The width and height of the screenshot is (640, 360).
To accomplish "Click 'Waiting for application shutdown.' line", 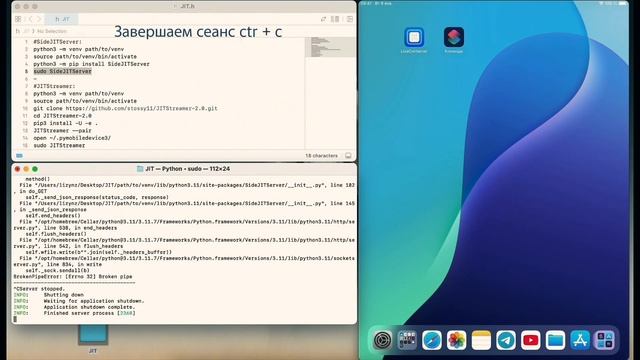I will coord(79,301).
